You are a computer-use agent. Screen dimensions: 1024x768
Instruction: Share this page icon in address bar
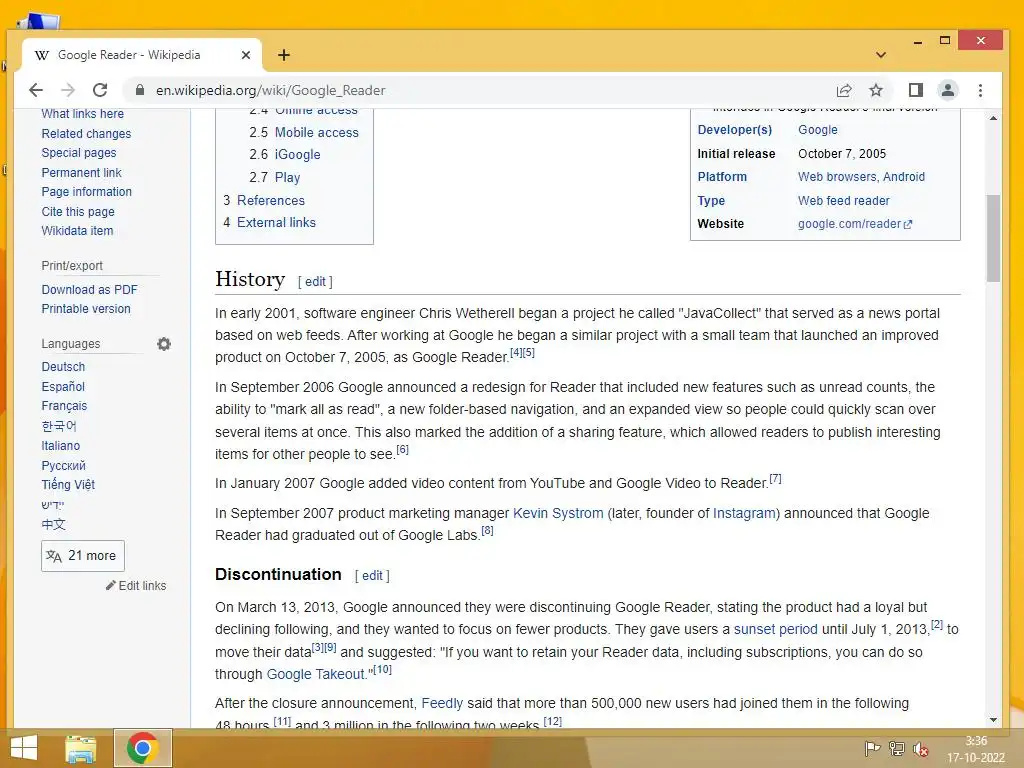pyautogui.click(x=844, y=90)
